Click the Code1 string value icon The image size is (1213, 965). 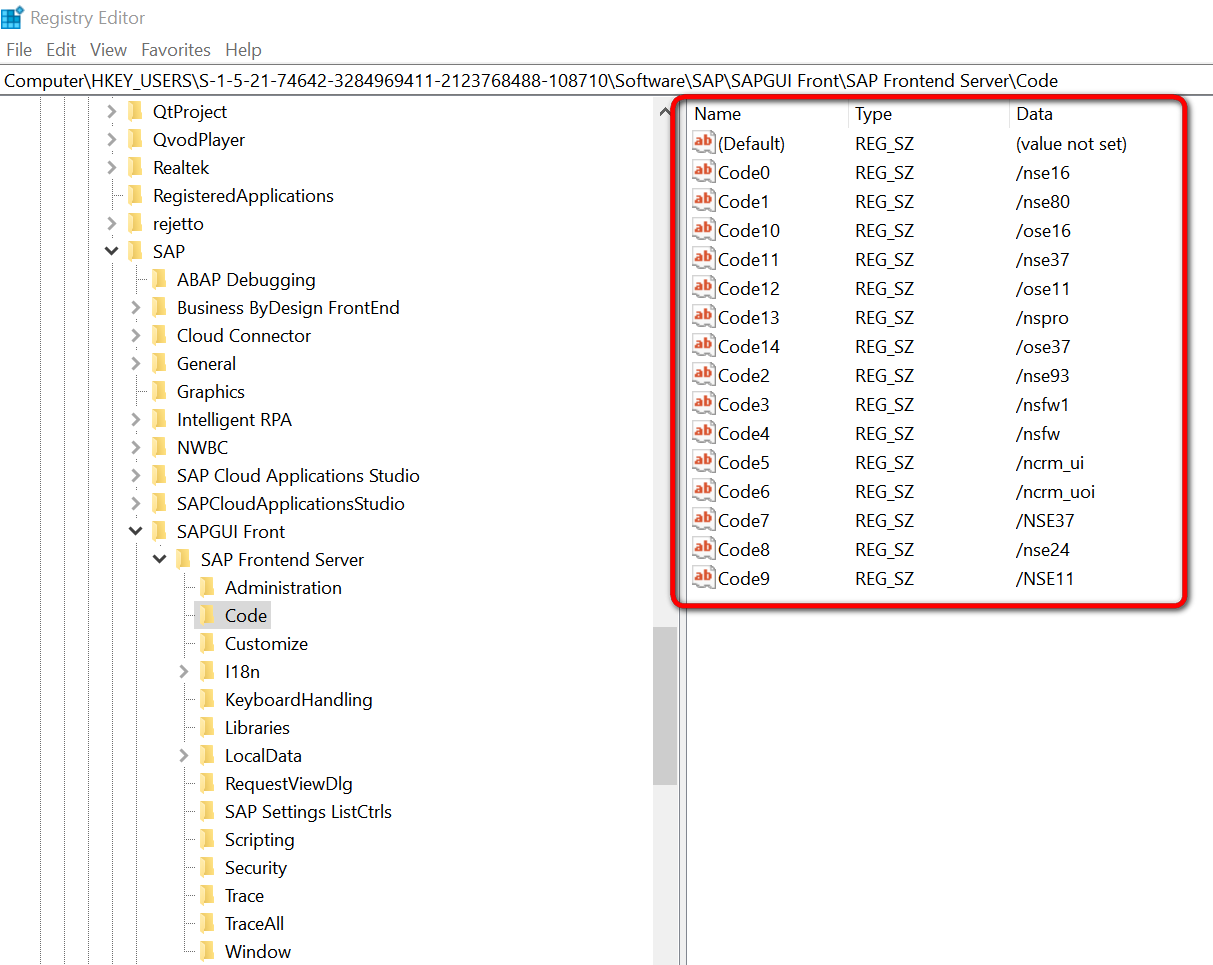coord(704,201)
